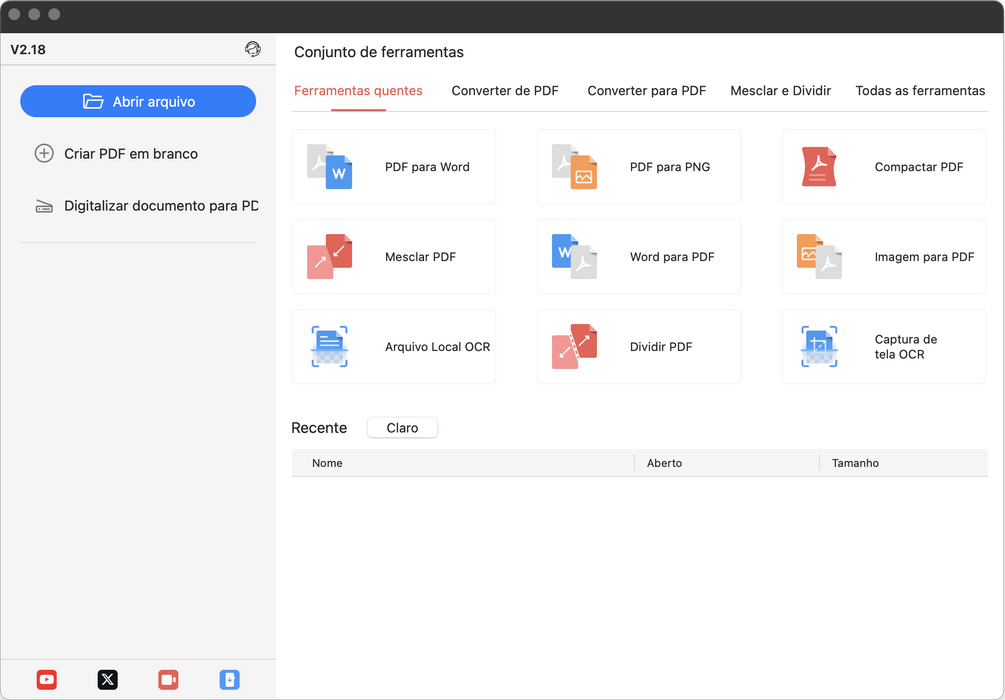Visit the YouTube channel icon
Viewport: 1005px width, 700px height.
pos(46,680)
